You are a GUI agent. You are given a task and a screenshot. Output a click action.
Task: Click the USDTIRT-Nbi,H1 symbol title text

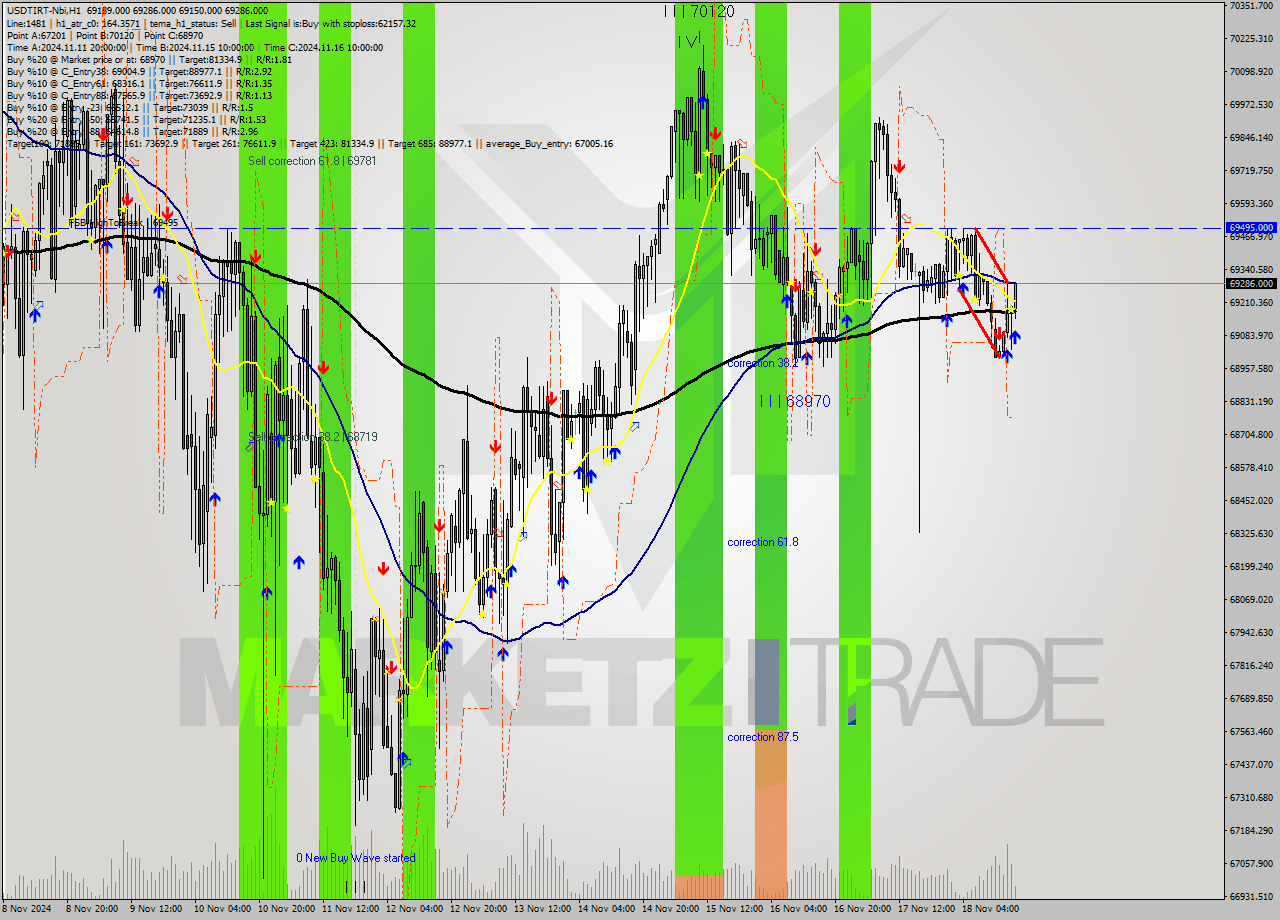pyautogui.click(x=42, y=10)
